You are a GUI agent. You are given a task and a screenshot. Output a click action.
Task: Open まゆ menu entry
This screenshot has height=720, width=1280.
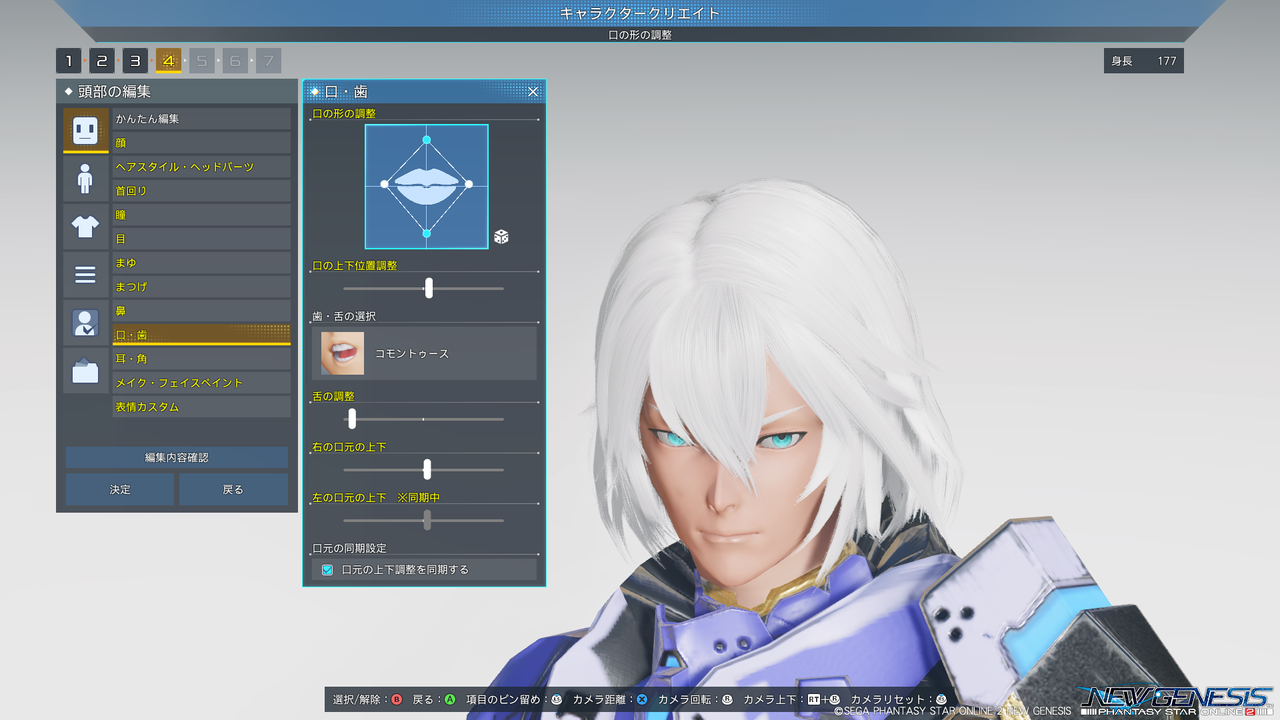pos(202,263)
